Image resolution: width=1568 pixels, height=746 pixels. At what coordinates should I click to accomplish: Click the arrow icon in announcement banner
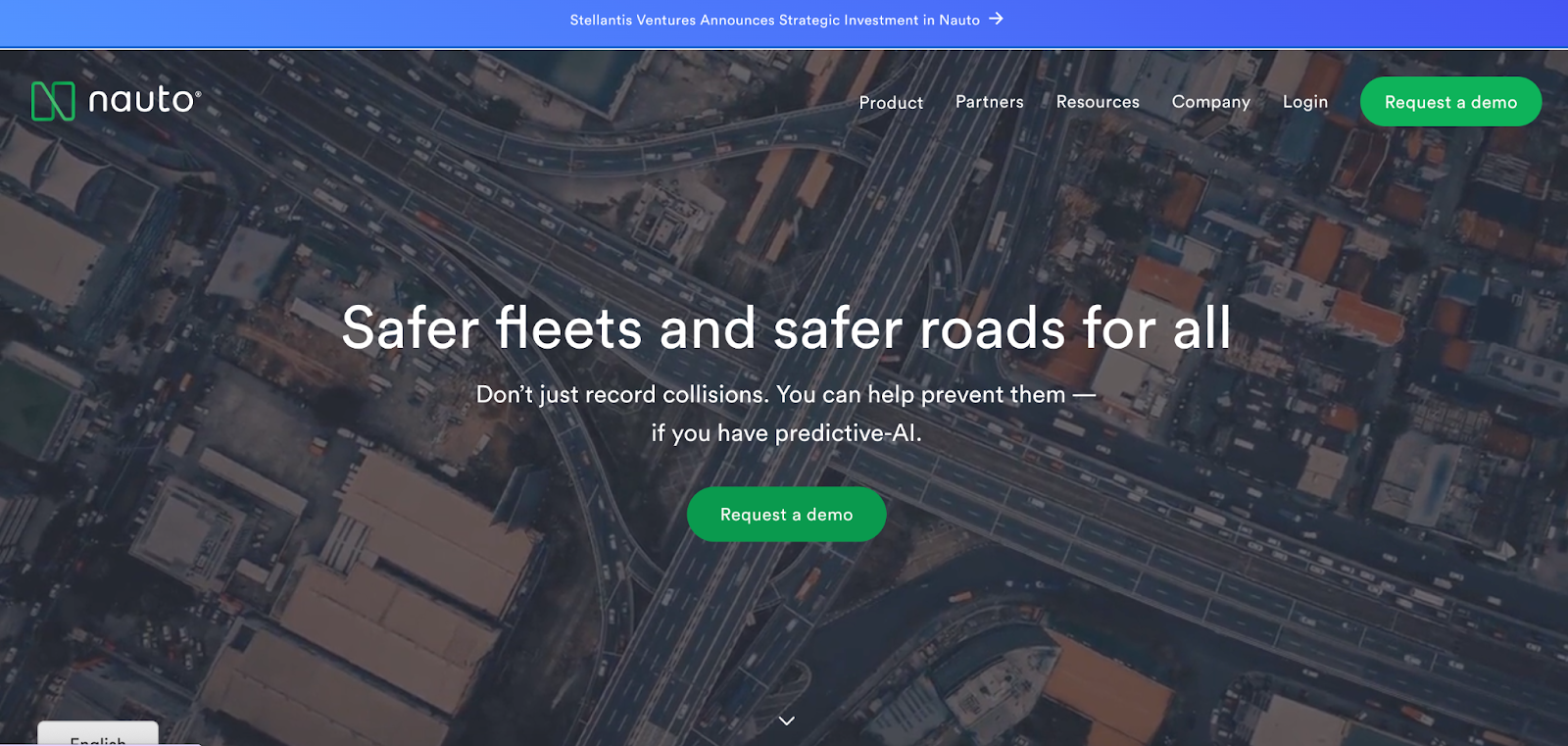click(x=996, y=19)
